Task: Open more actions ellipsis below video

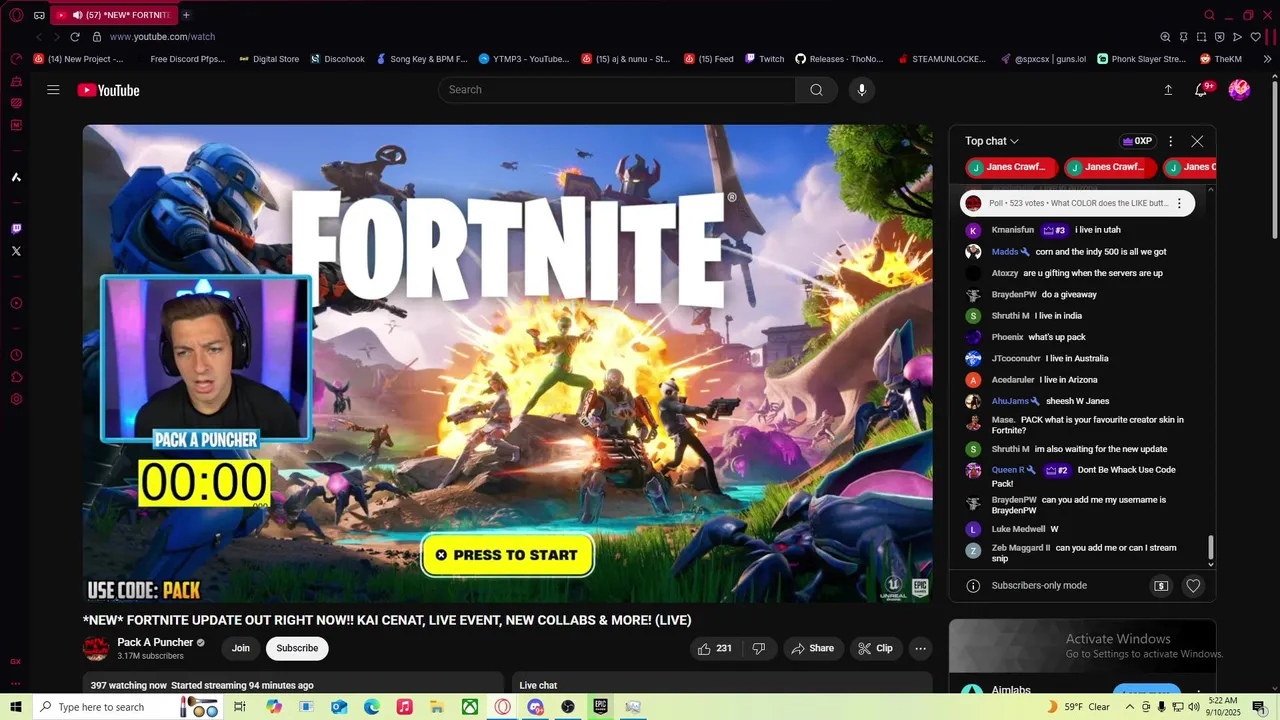Action: [x=921, y=648]
